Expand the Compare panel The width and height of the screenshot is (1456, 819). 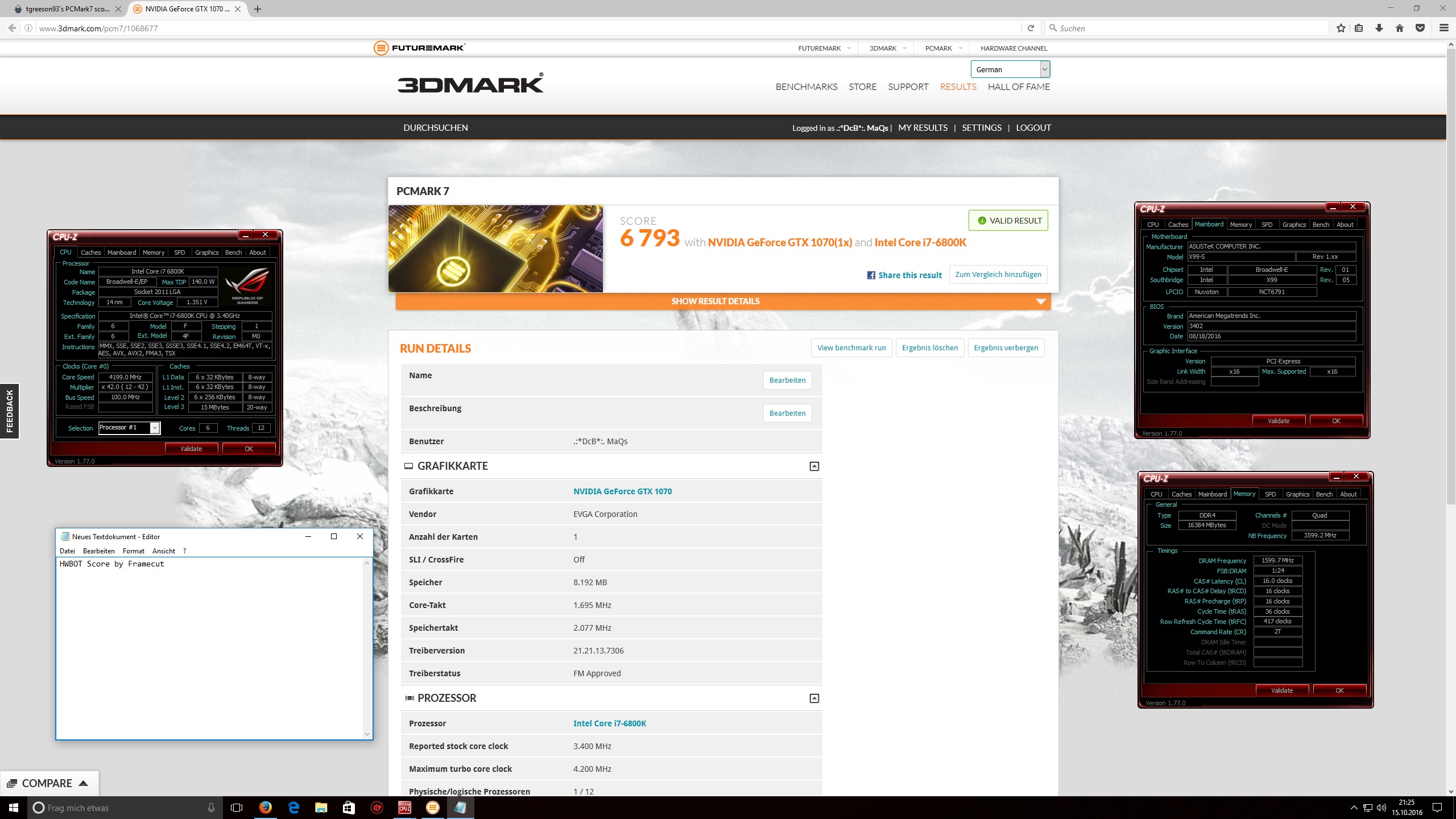[x=48, y=783]
